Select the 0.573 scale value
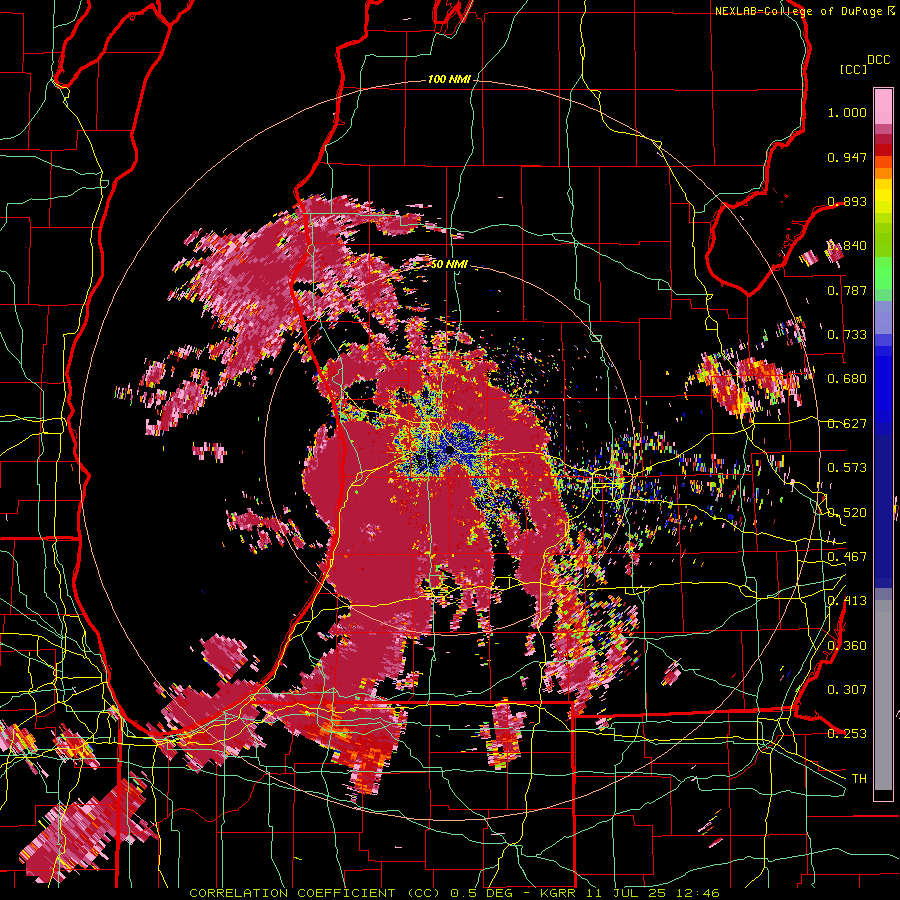Screen dimensions: 900x900 pos(847,468)
